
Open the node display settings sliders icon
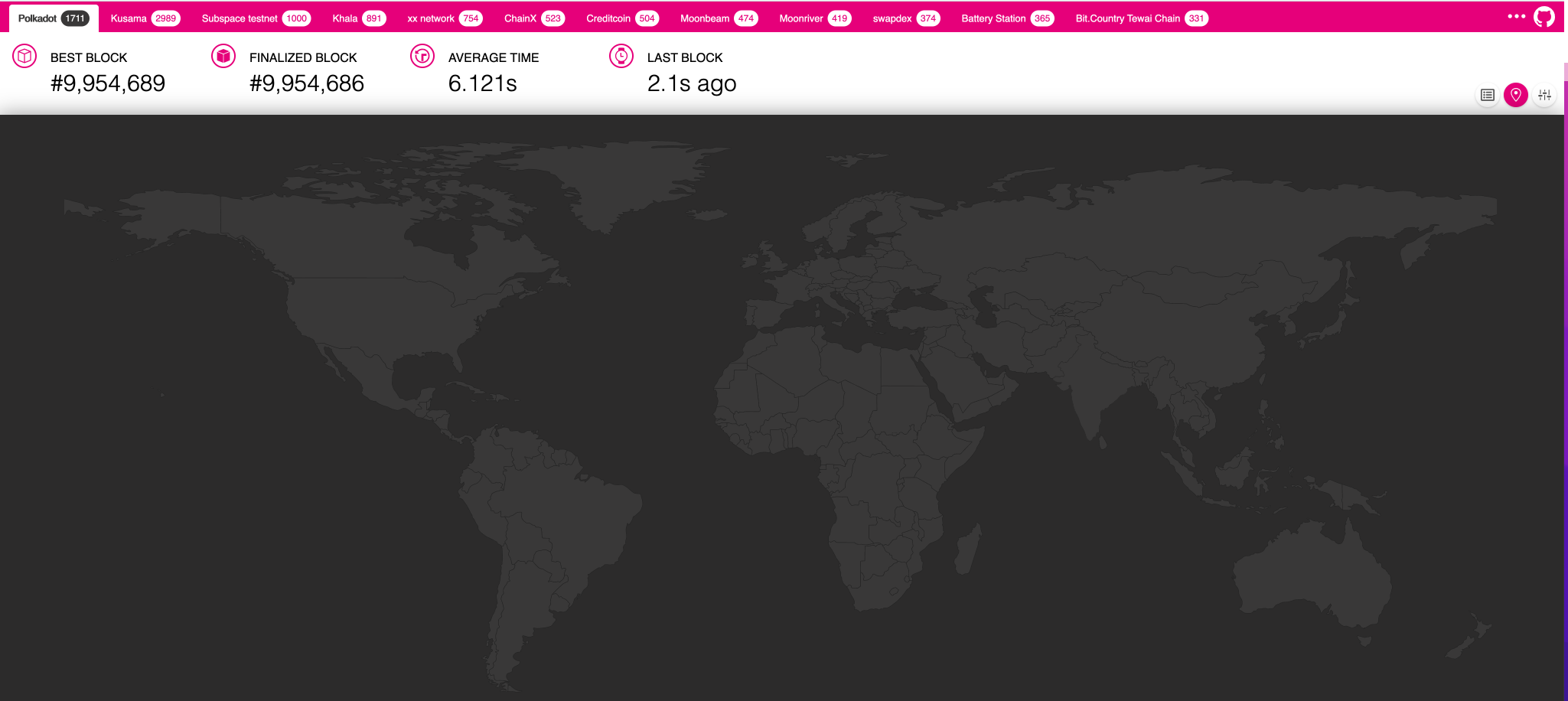click(1545, 95)
